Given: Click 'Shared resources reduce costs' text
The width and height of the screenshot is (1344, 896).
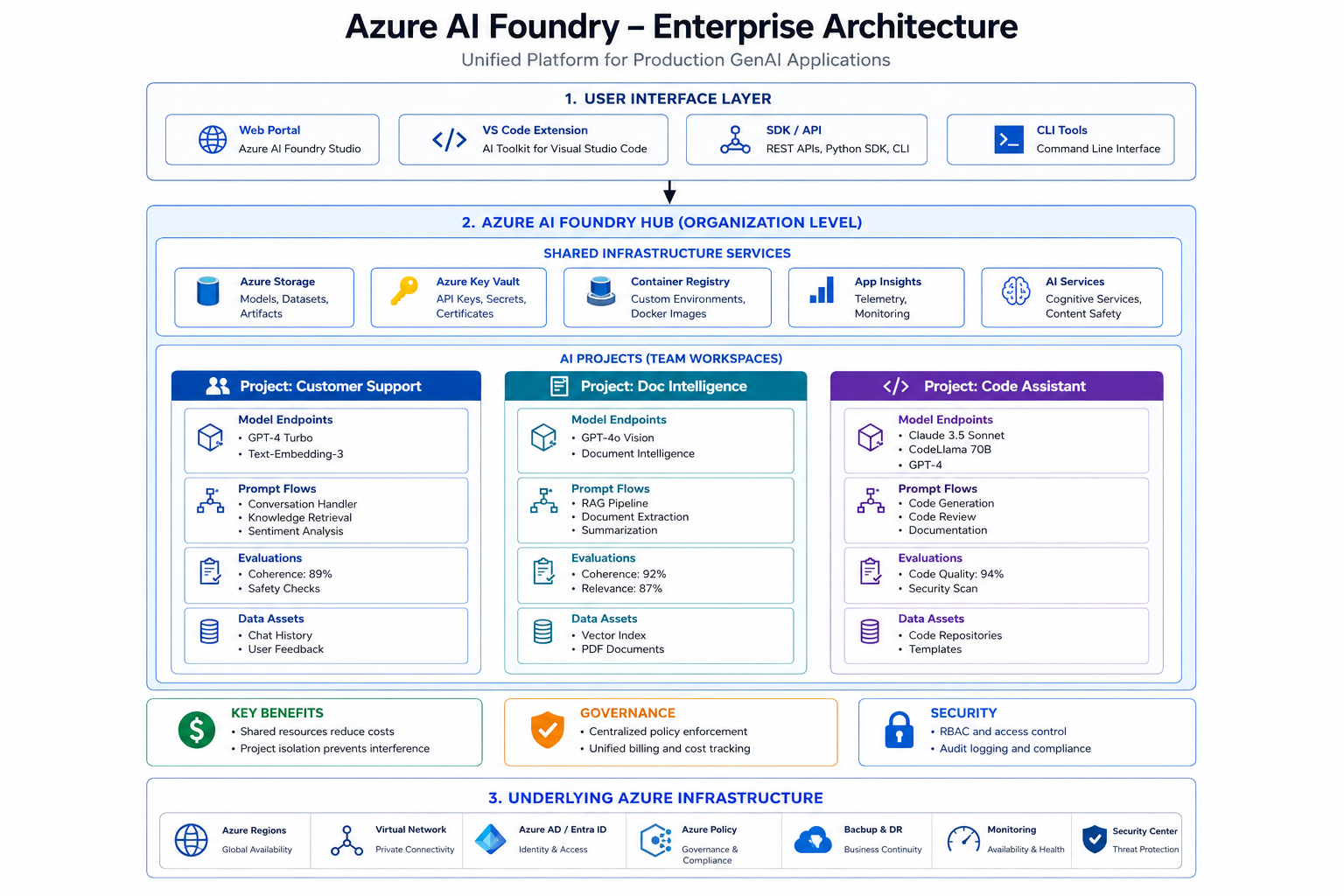Looking at the screenshot, I should pos(318,731).
